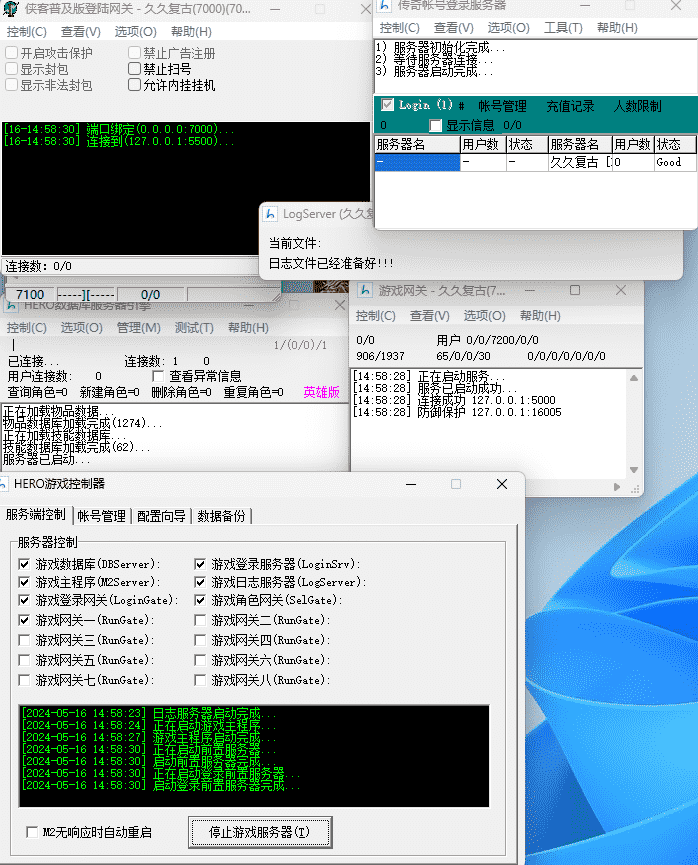698x865 pixels.
Task: Open 帮助(H) menu in 游戏网关 window
Action: click(x=540, y=316)
